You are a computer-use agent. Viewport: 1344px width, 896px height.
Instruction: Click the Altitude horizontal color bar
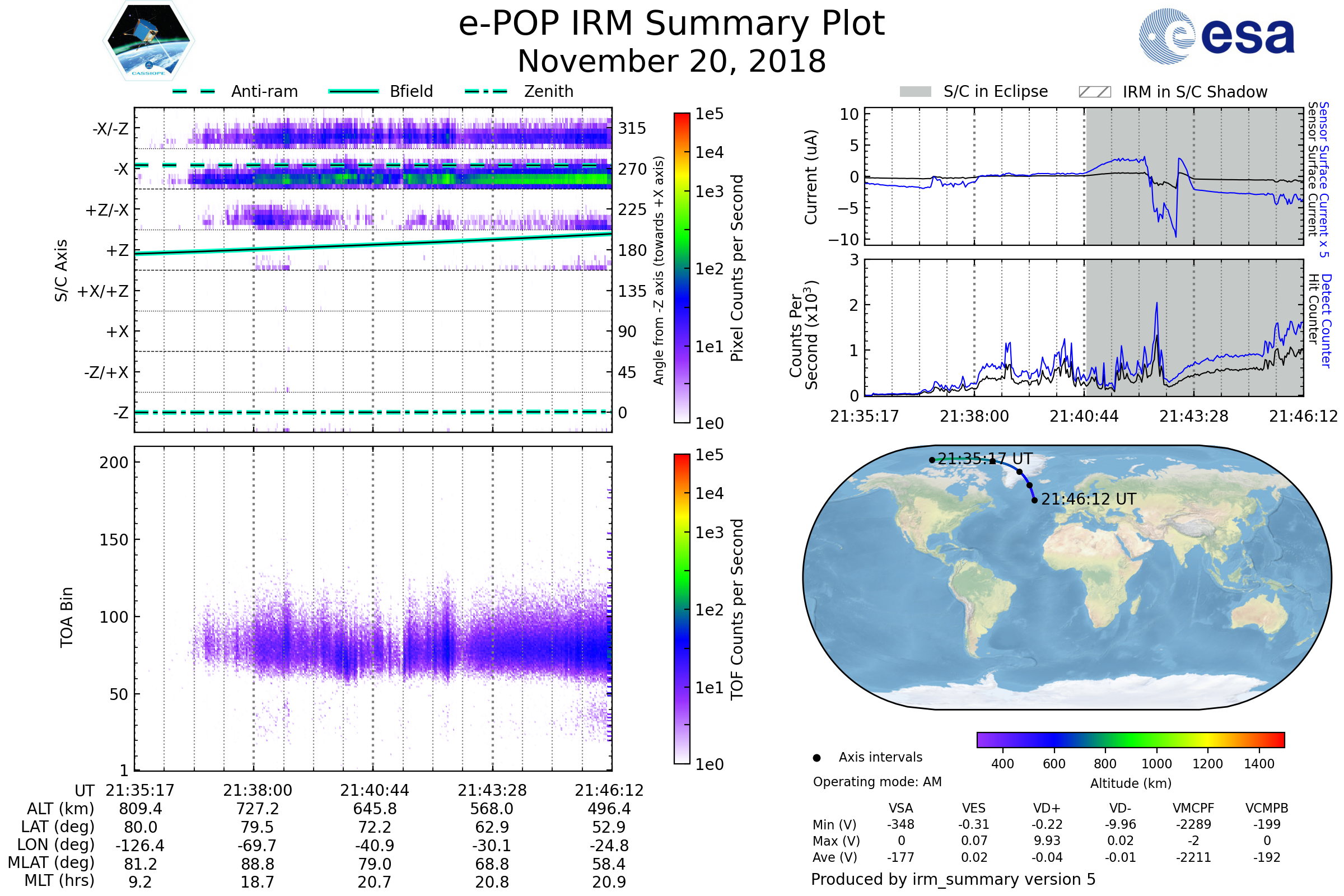pos(1130,740)
